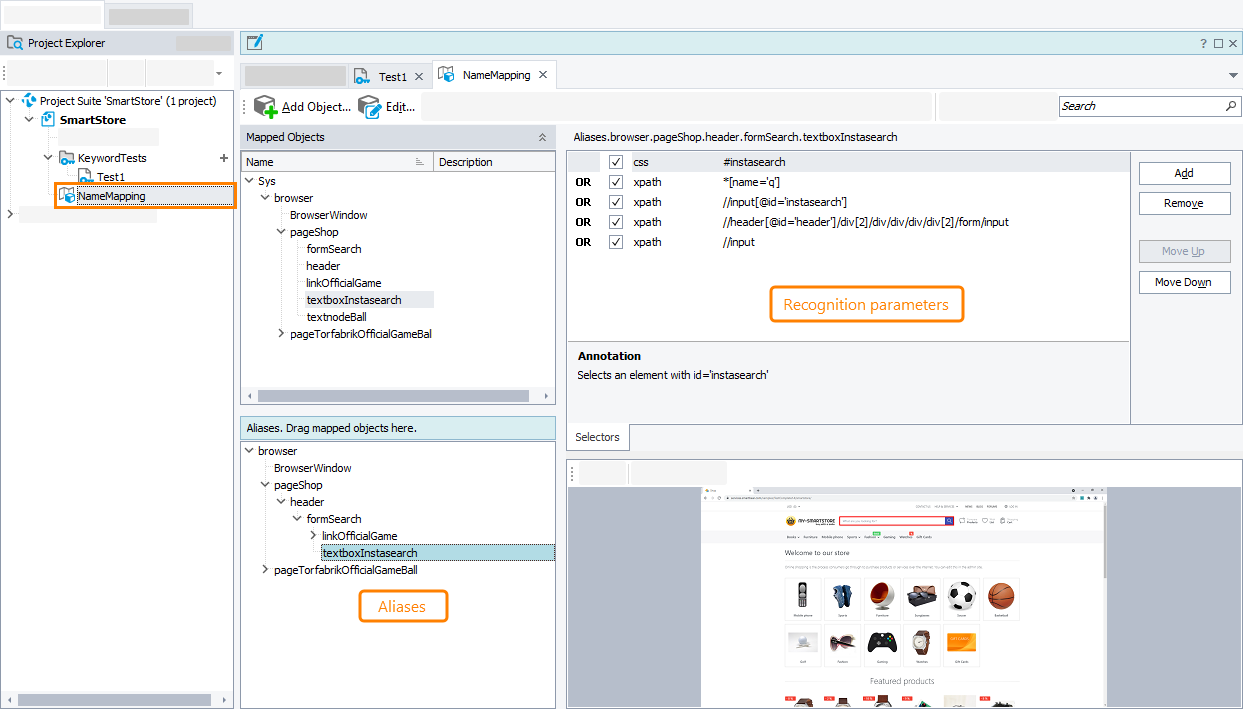
Task: Click the compose icon at top of document panel
Action: click(254, 41)
